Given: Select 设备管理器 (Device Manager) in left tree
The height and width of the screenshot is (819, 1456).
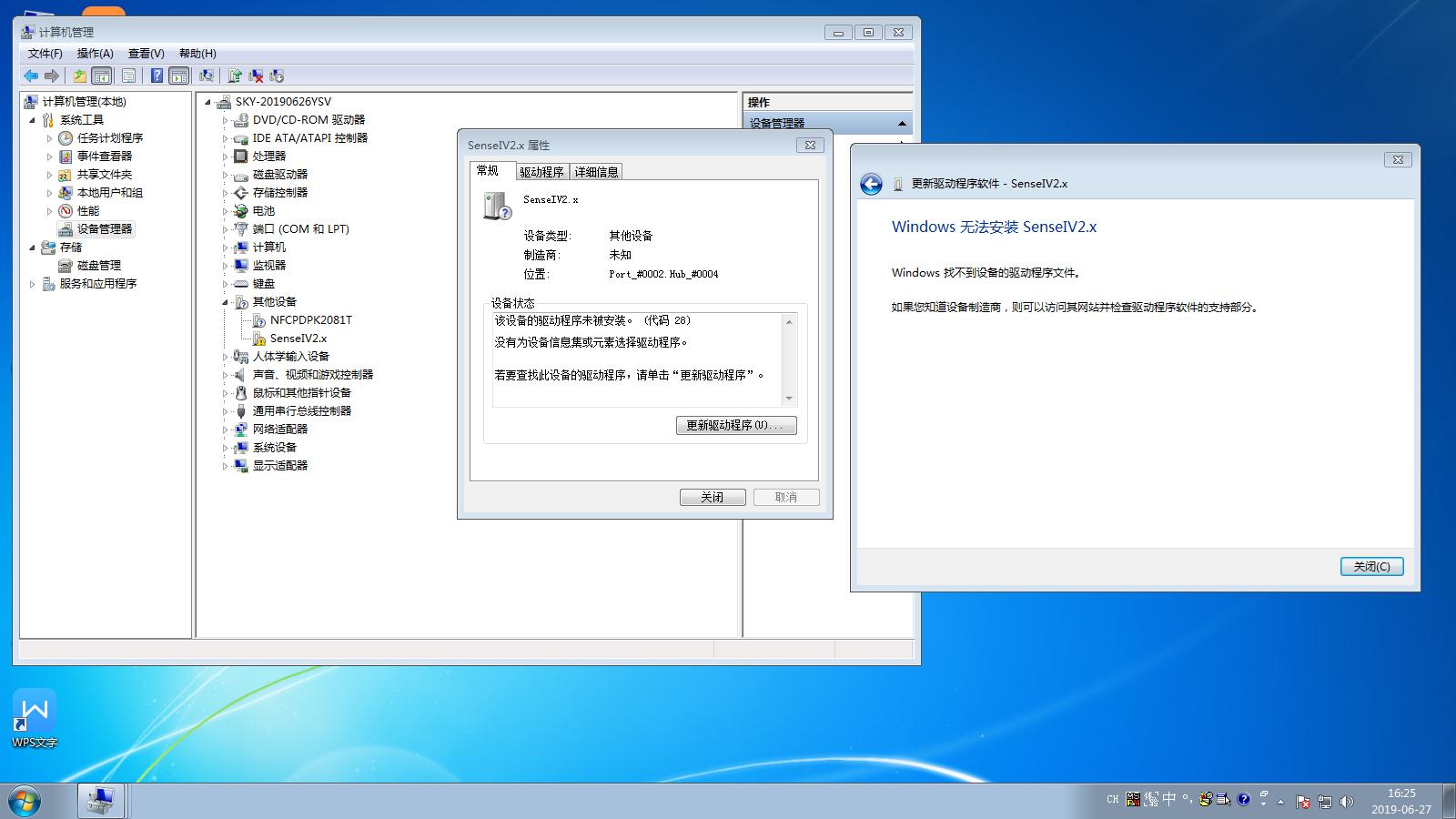Looking at the screenshot, I should tap(105, 228).
